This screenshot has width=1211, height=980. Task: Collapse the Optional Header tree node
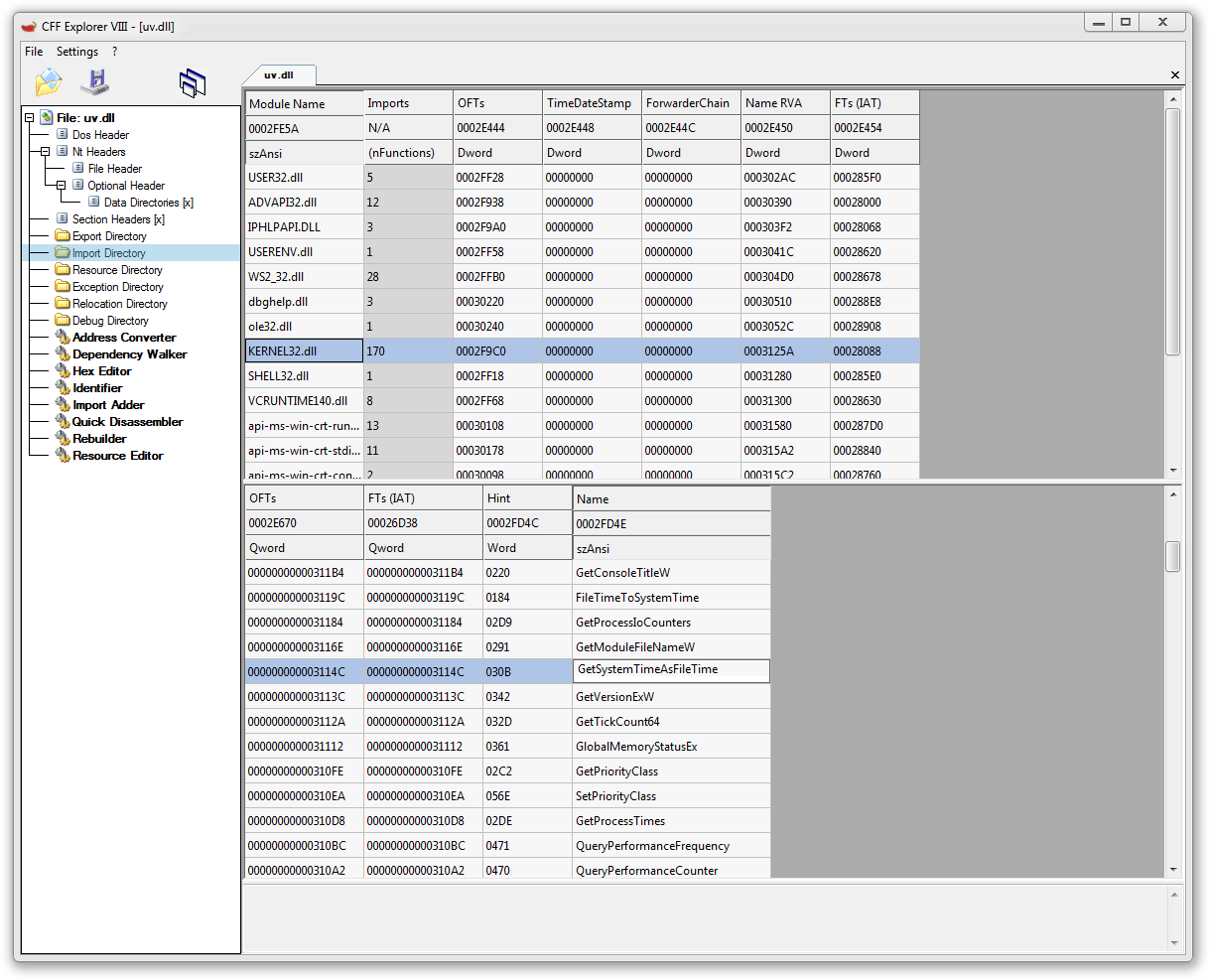(61, 185)
